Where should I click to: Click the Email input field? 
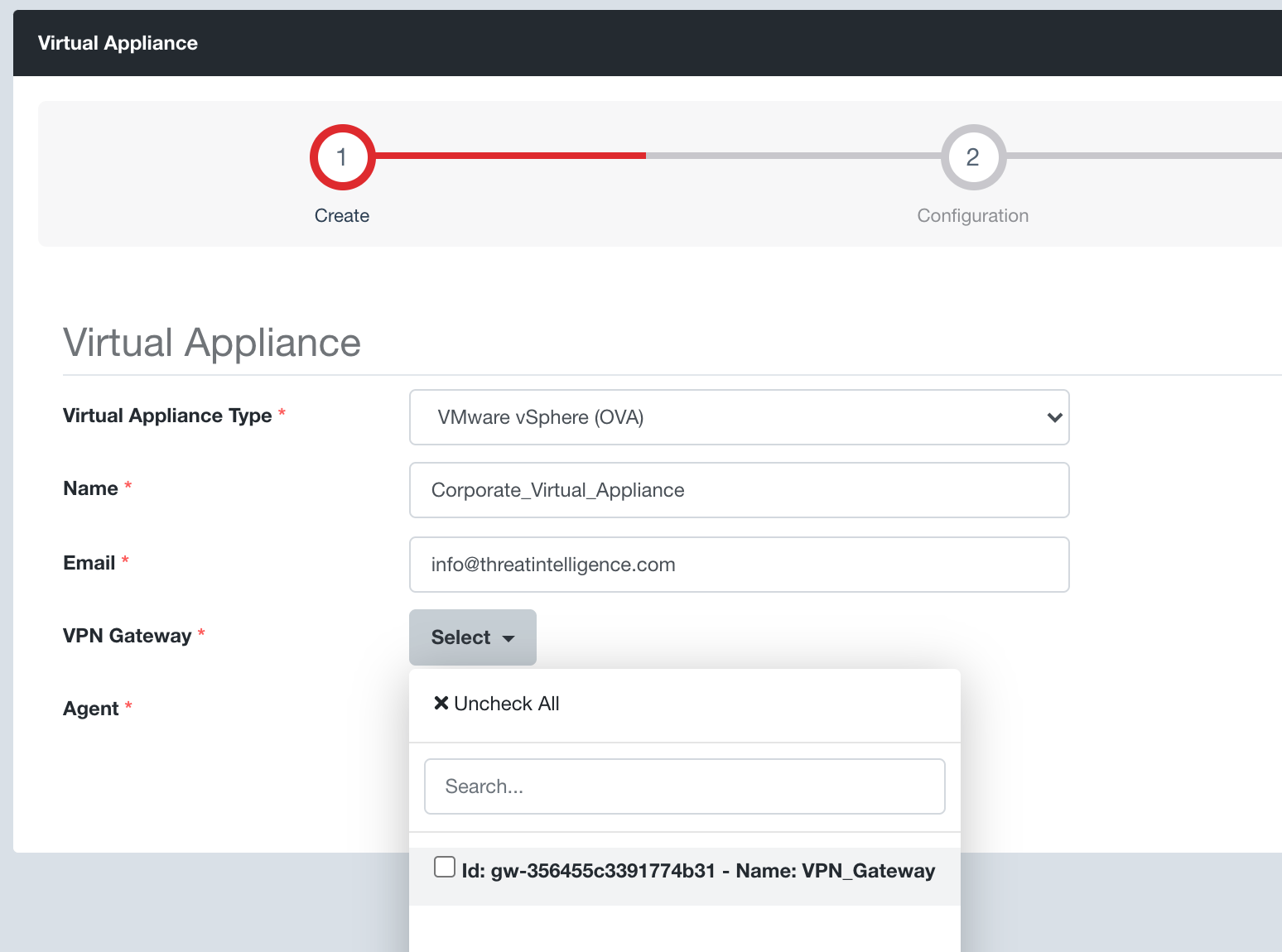coord(740,565)
